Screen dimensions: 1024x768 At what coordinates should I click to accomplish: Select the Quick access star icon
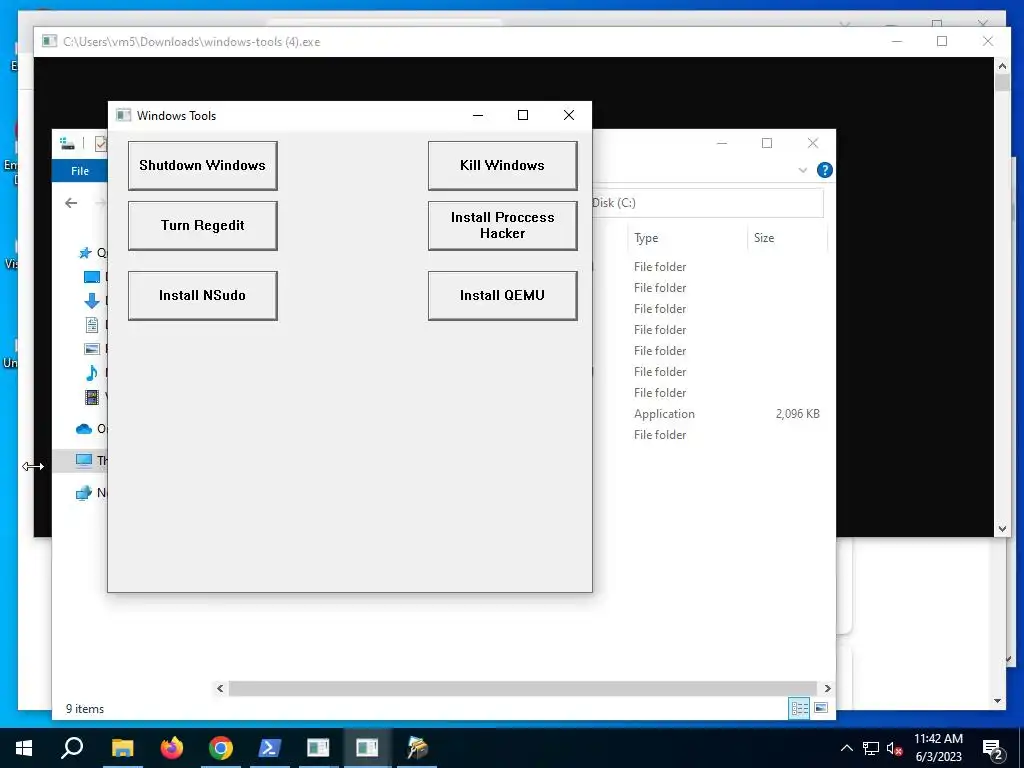(84, 253)
